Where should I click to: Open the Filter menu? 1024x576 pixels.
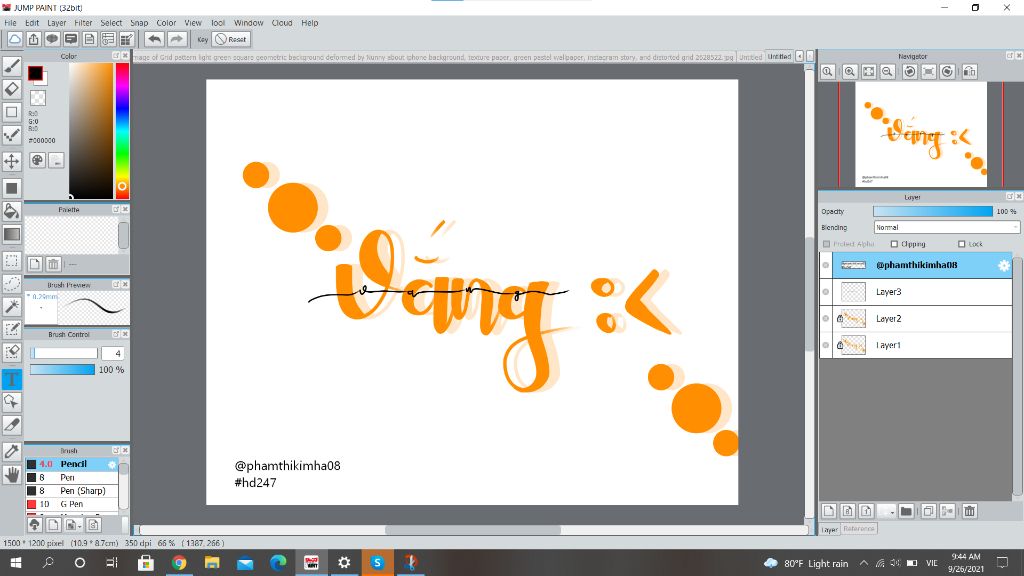83,23
